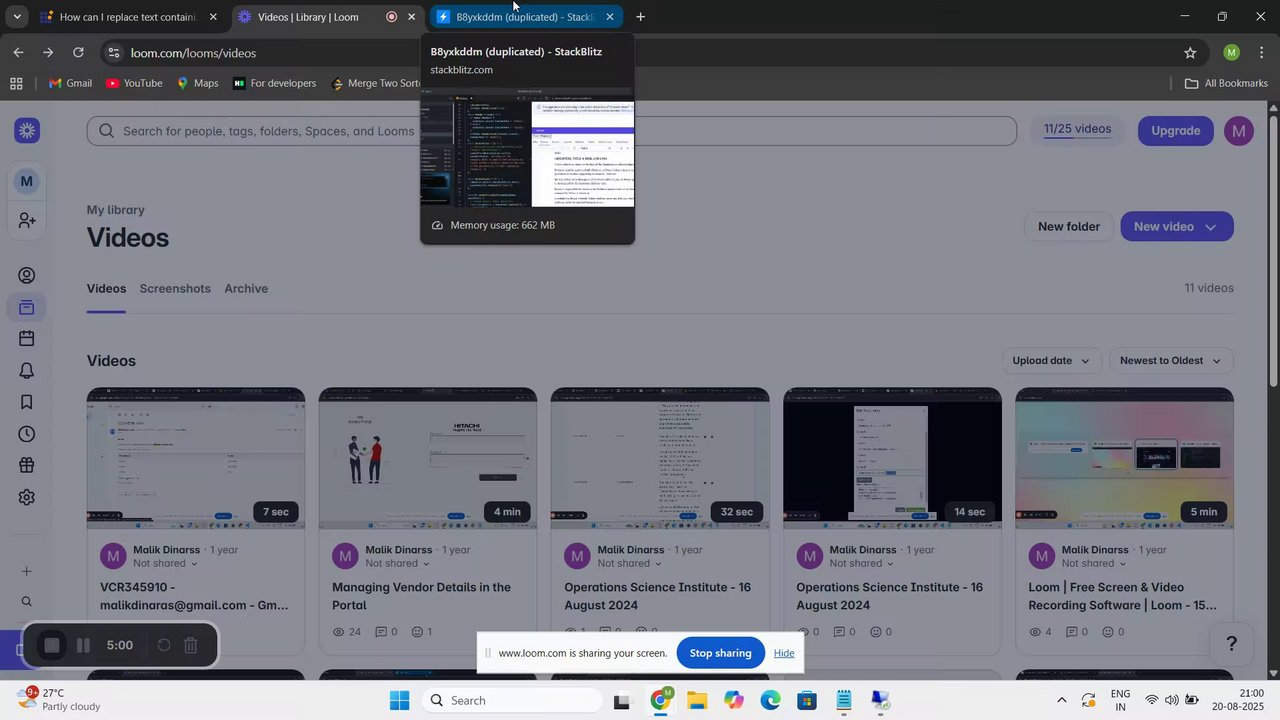Viewport: 1280px width, 720px height.
Task: Click the Windows taskbar Search box
Action: [512, 701]
